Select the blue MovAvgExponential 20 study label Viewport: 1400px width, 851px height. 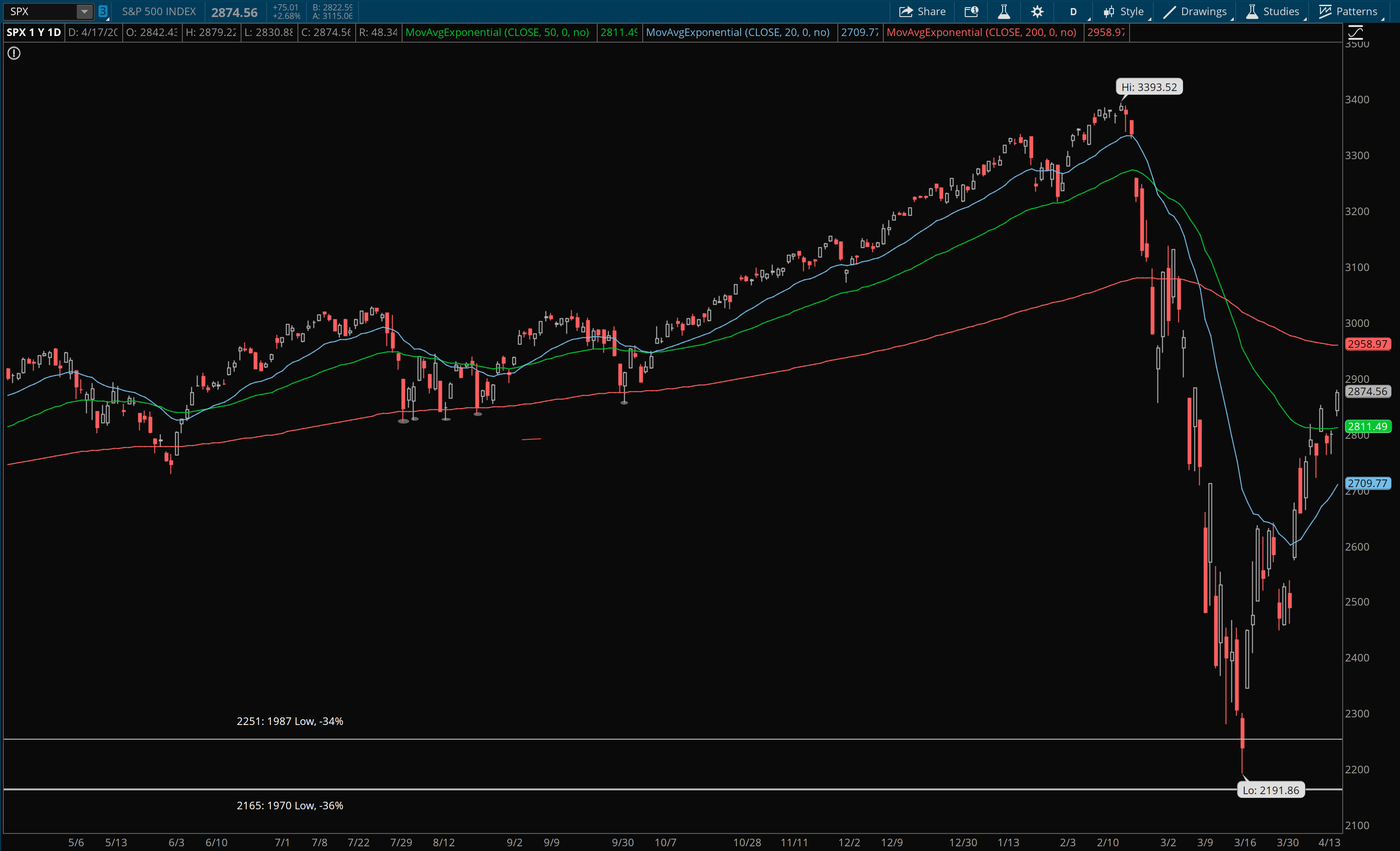click(737, 32)
